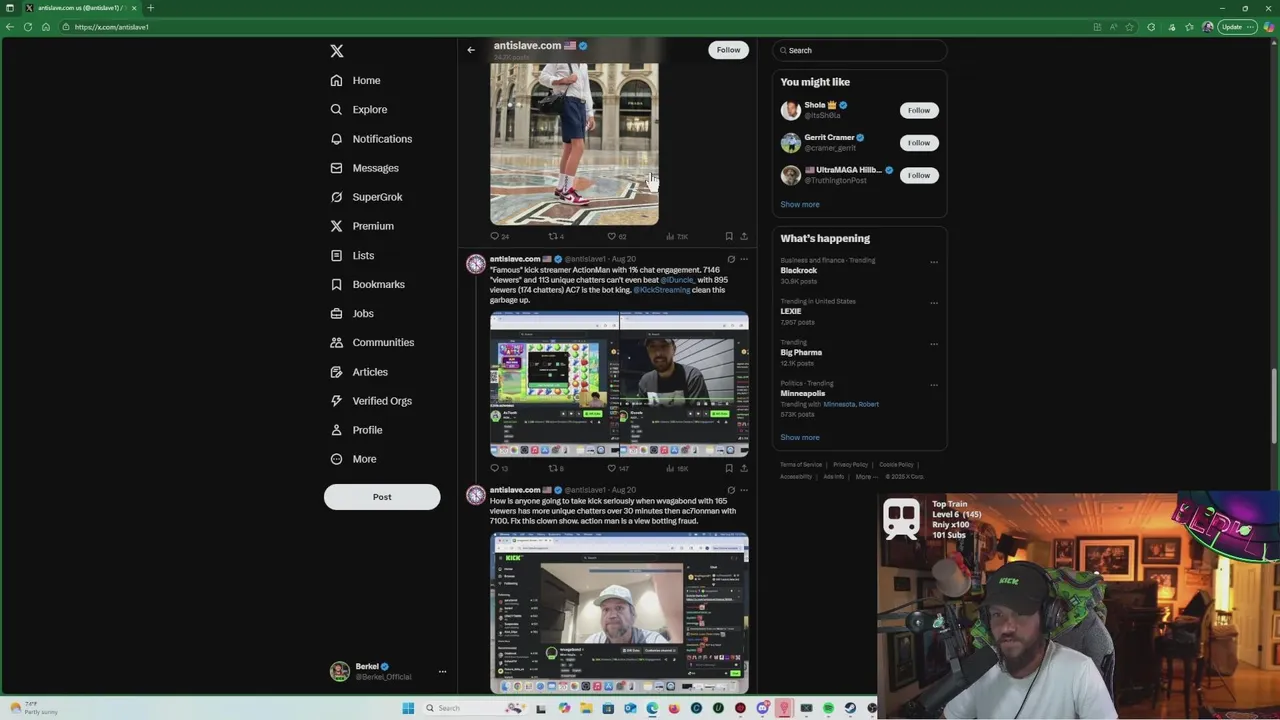
Task: Reload the page in the browser
Action: [x=28, y=27]
